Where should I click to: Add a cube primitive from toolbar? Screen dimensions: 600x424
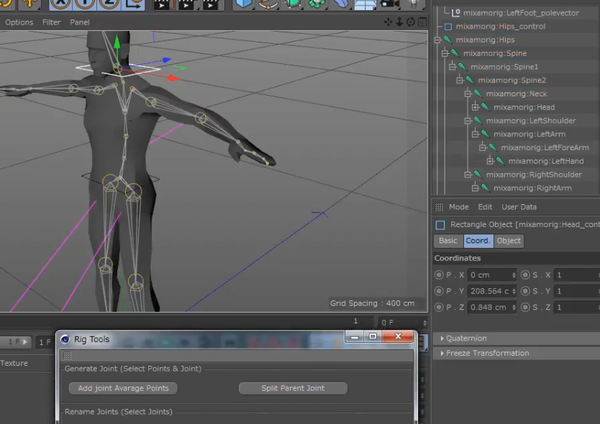pos(244,4)
